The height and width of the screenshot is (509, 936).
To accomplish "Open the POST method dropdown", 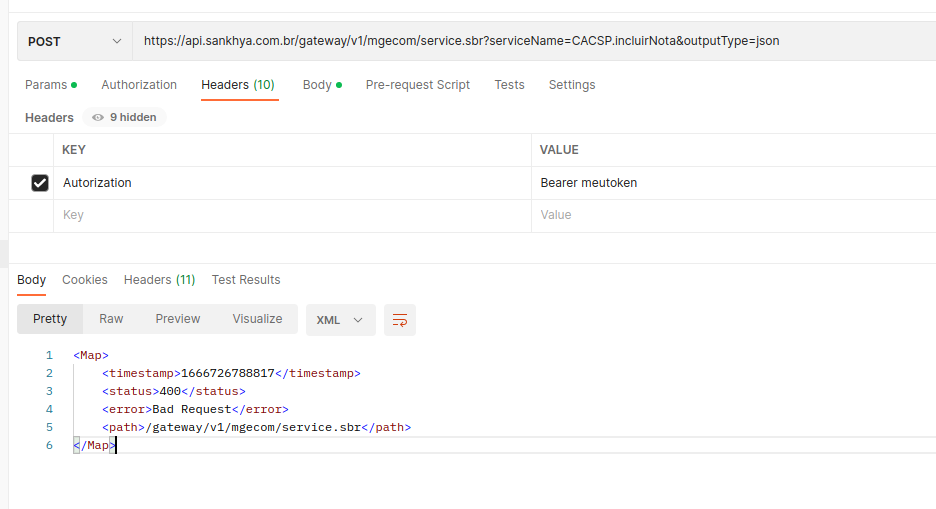I will [74, 41].
